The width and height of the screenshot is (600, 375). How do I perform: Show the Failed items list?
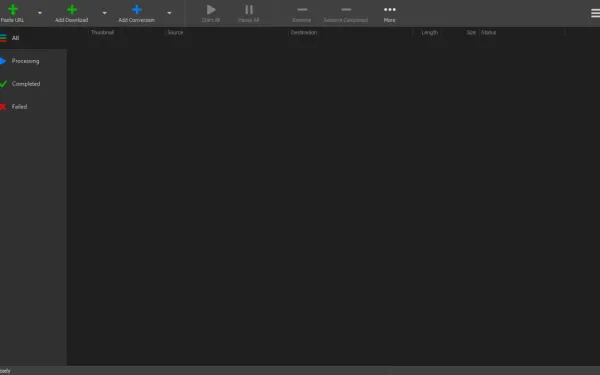coord(34,107)
